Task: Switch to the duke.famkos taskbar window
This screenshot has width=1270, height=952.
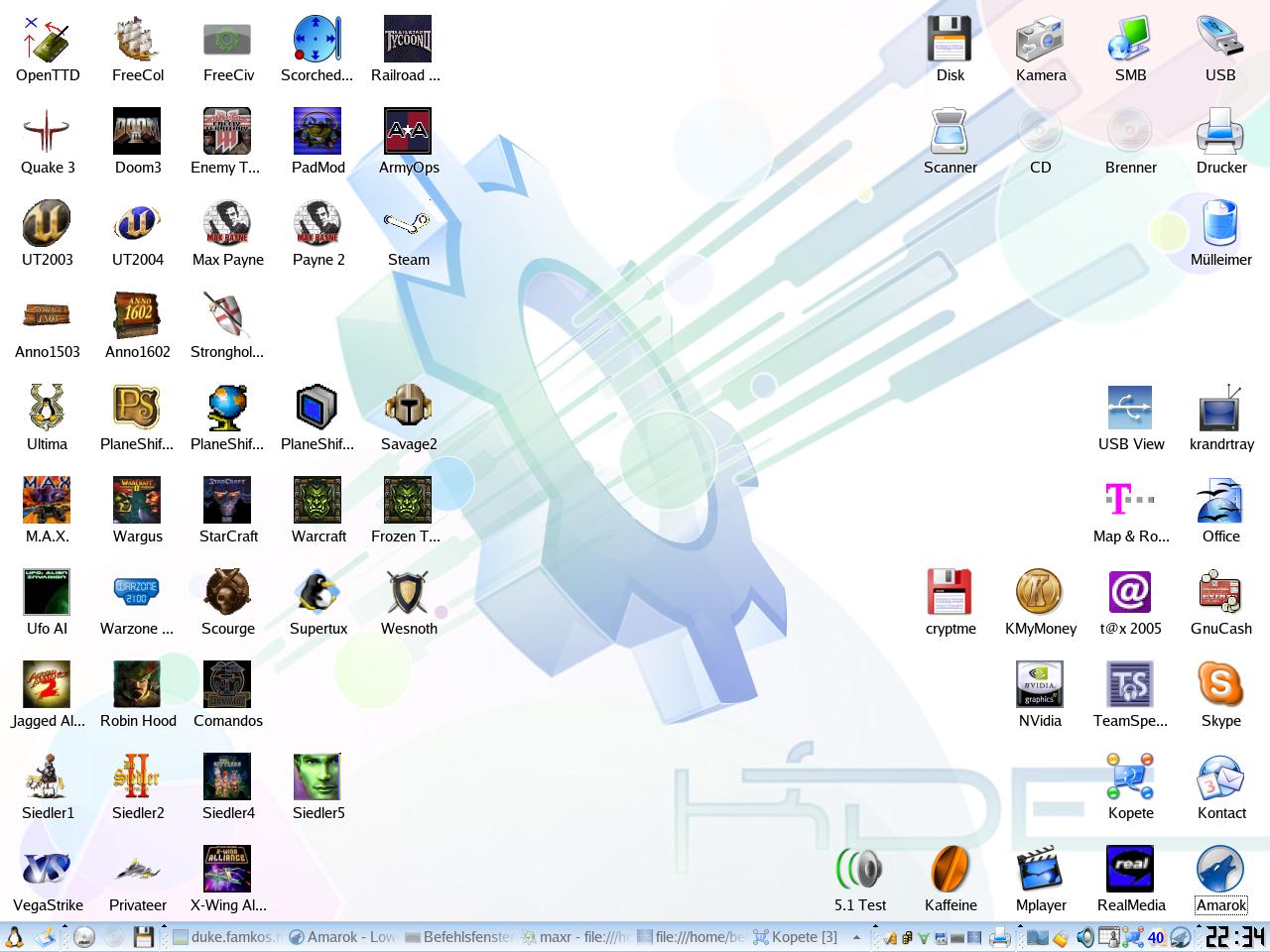Action: coord(227,936)
